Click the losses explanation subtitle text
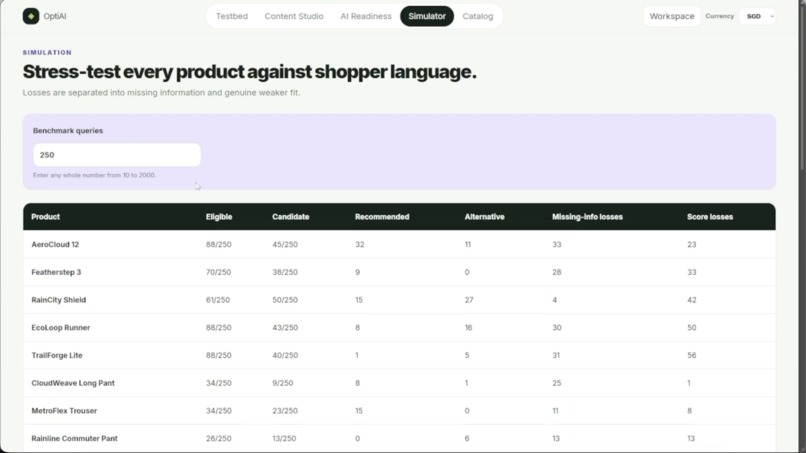Viewport: 806px width, 453px height. pyautogui.click(x=161, y=93)
